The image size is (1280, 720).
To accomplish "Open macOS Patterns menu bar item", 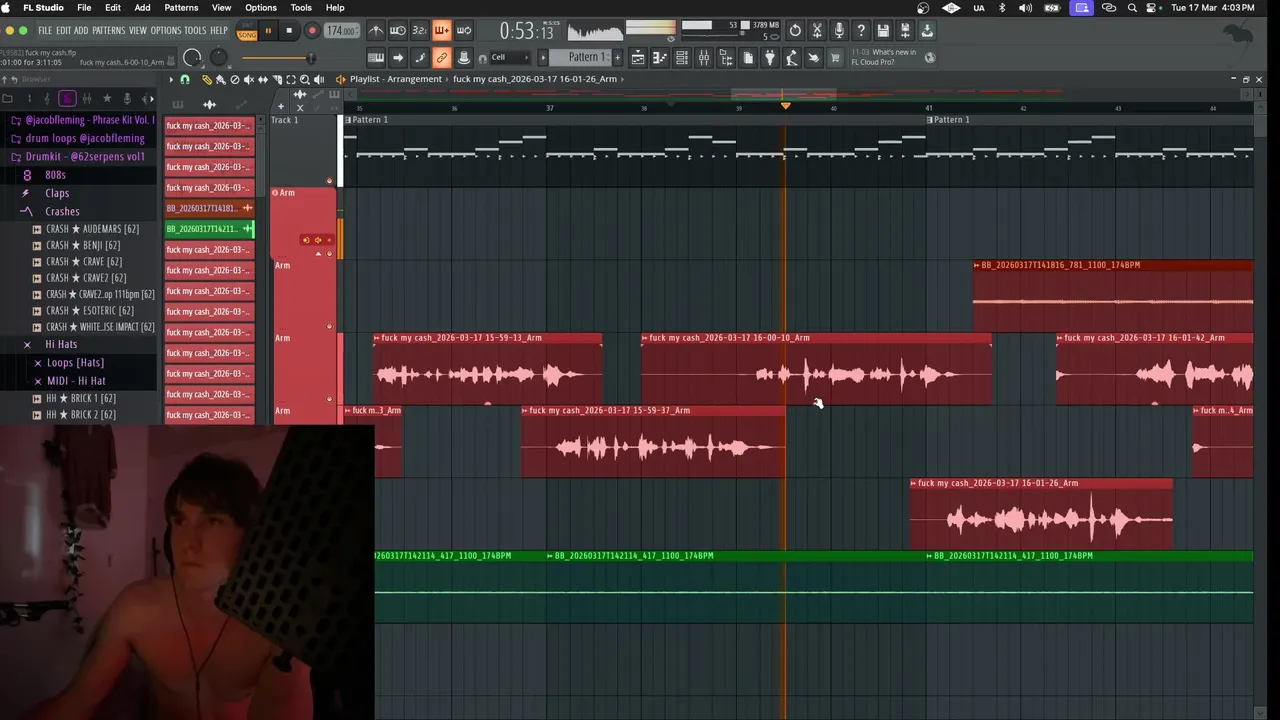I will (181, 7).
